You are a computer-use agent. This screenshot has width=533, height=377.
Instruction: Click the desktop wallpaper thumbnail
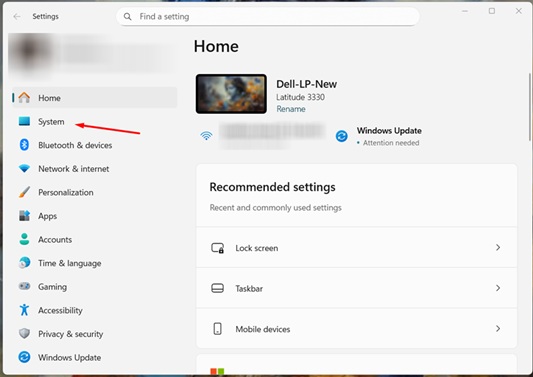(231, 94)
